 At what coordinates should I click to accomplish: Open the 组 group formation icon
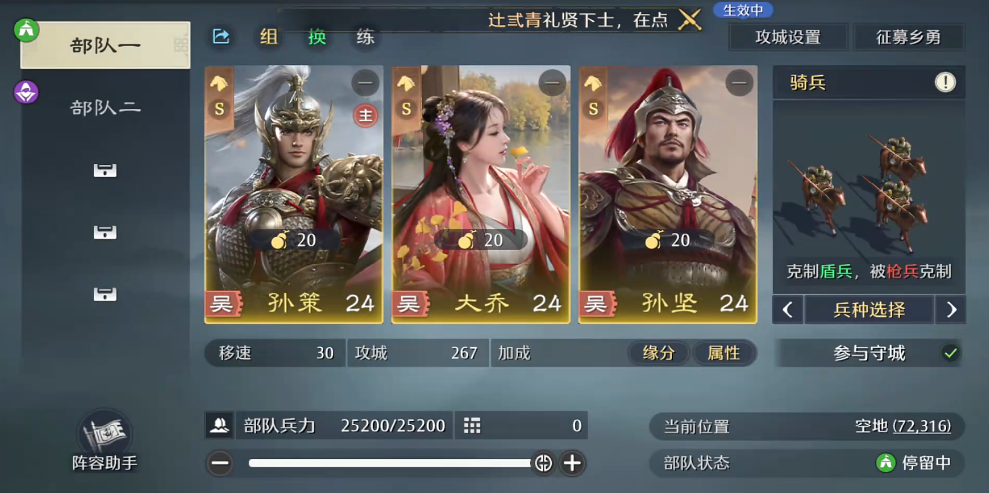tap(269, 37)
